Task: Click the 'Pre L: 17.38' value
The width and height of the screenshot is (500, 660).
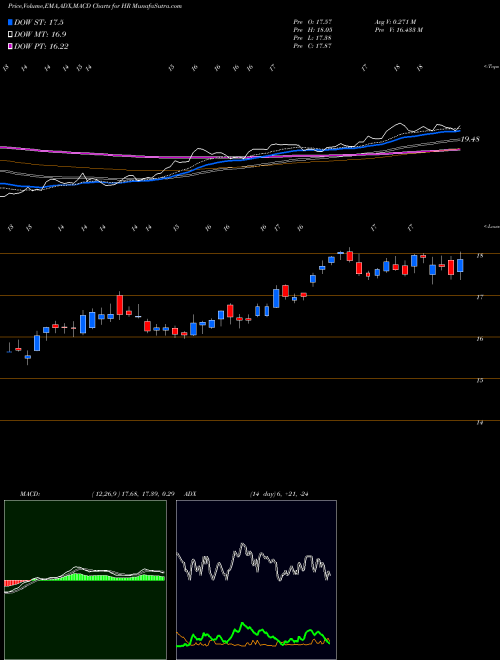Action: [313, 38]
